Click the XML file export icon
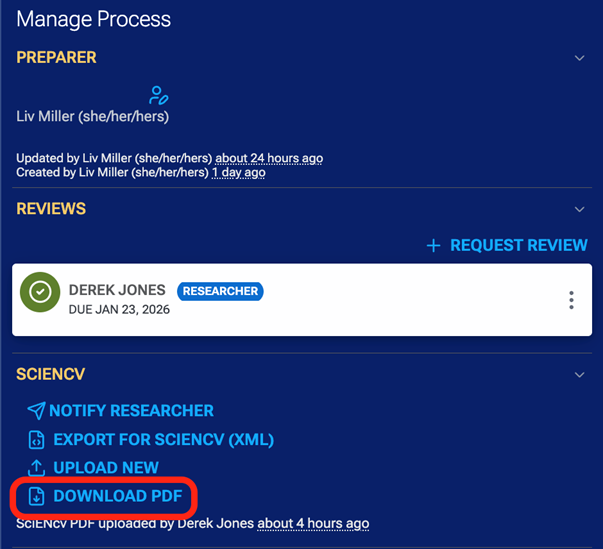This screenshot has height=549, width=603. point(36,439)
